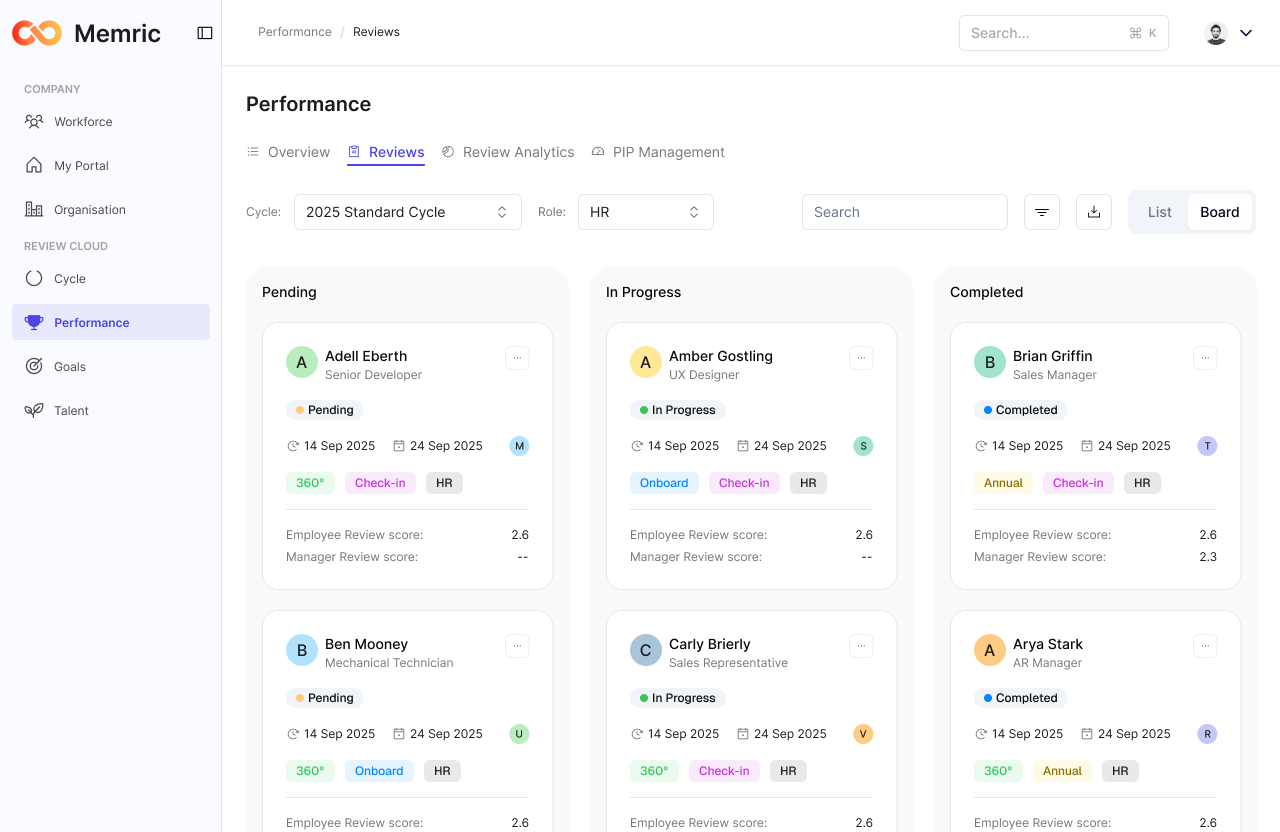Open Cycle under Review Cloud
This screenshot has width=1280, height=832.
(111, 279)
